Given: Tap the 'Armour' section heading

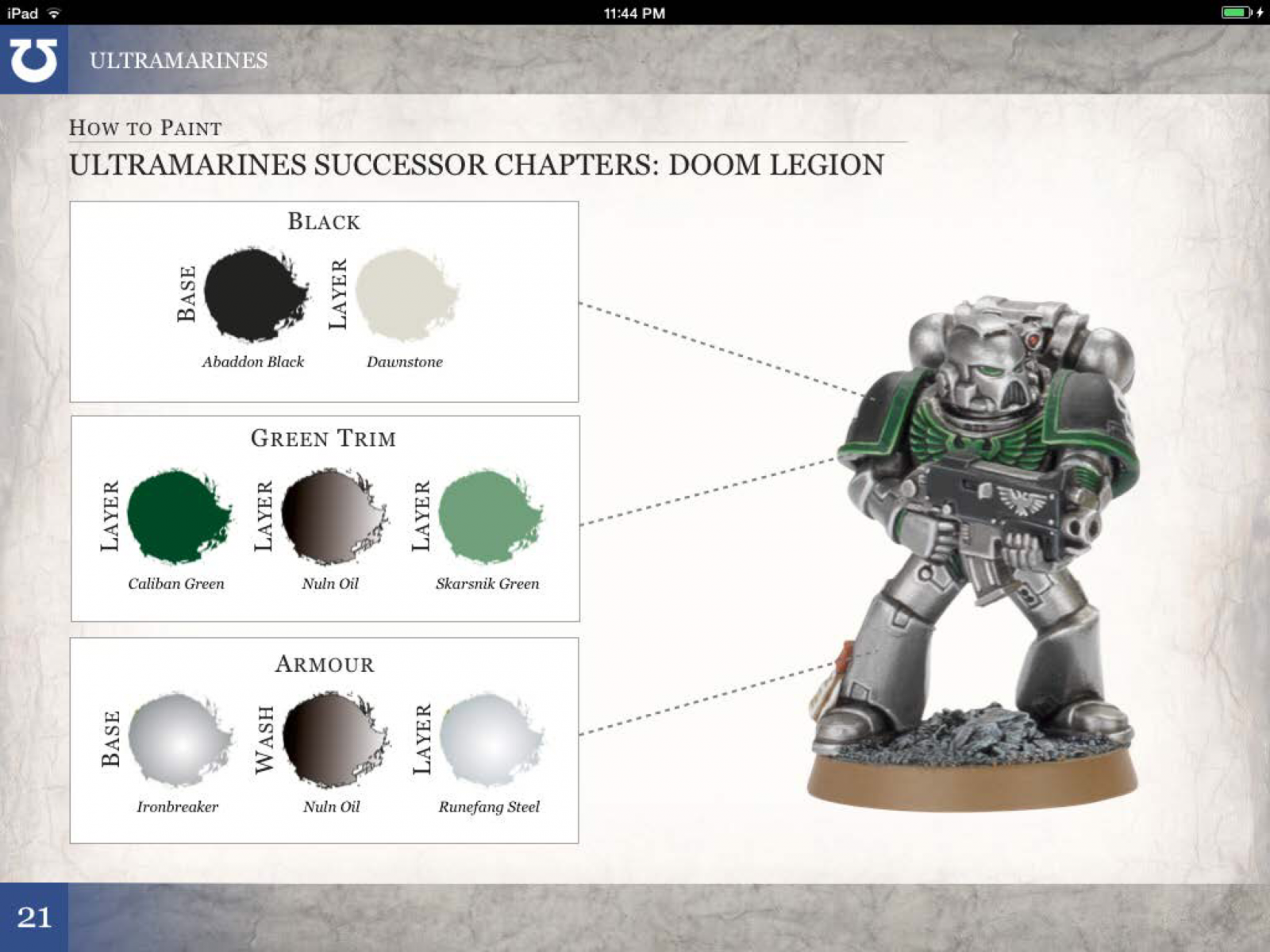Looking at the screenshot, I should click(324, 664).
